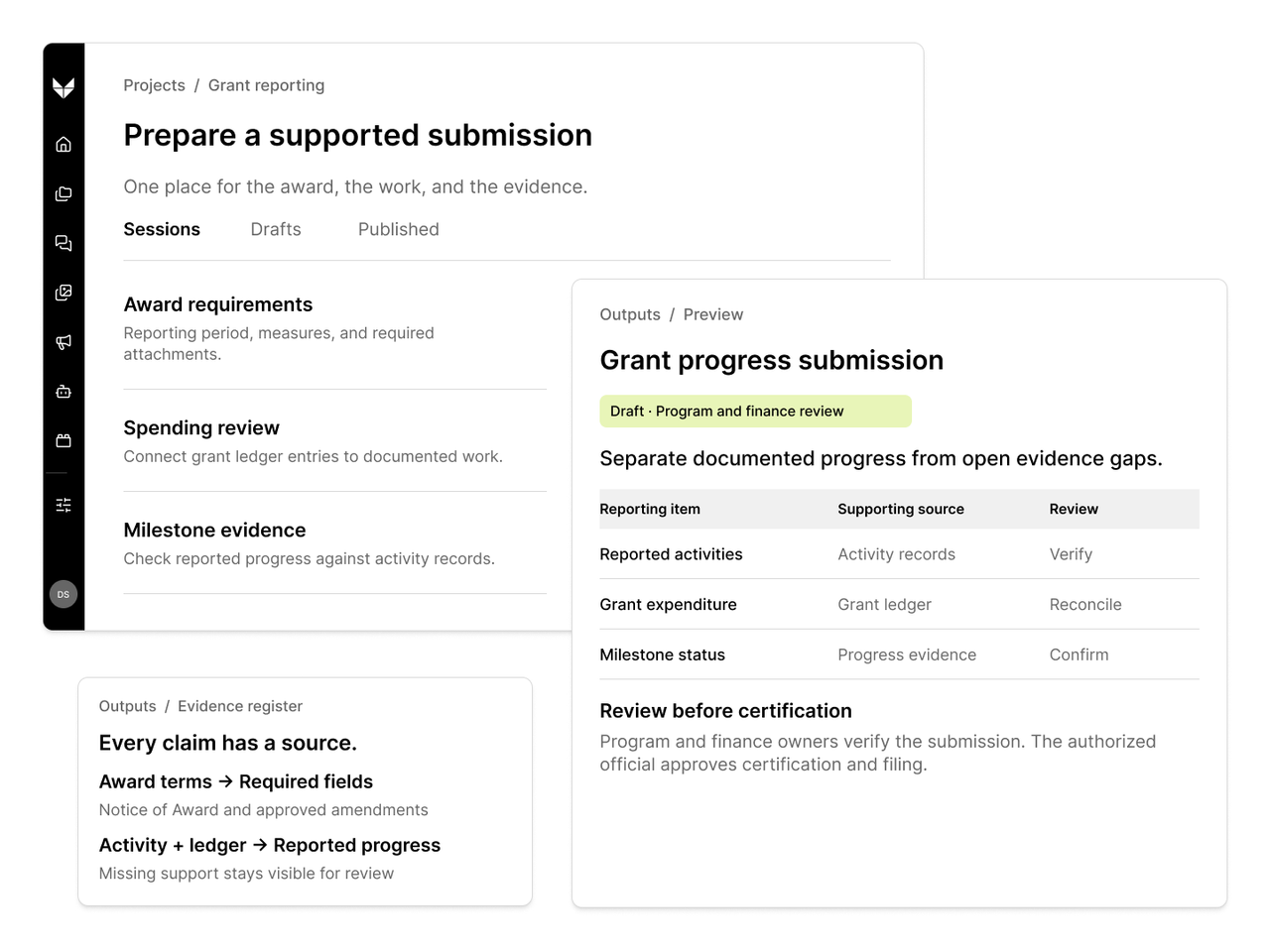Click Verify in the Reported activities row
This screenshot has width=1270, height=952.
point(1071,554)
